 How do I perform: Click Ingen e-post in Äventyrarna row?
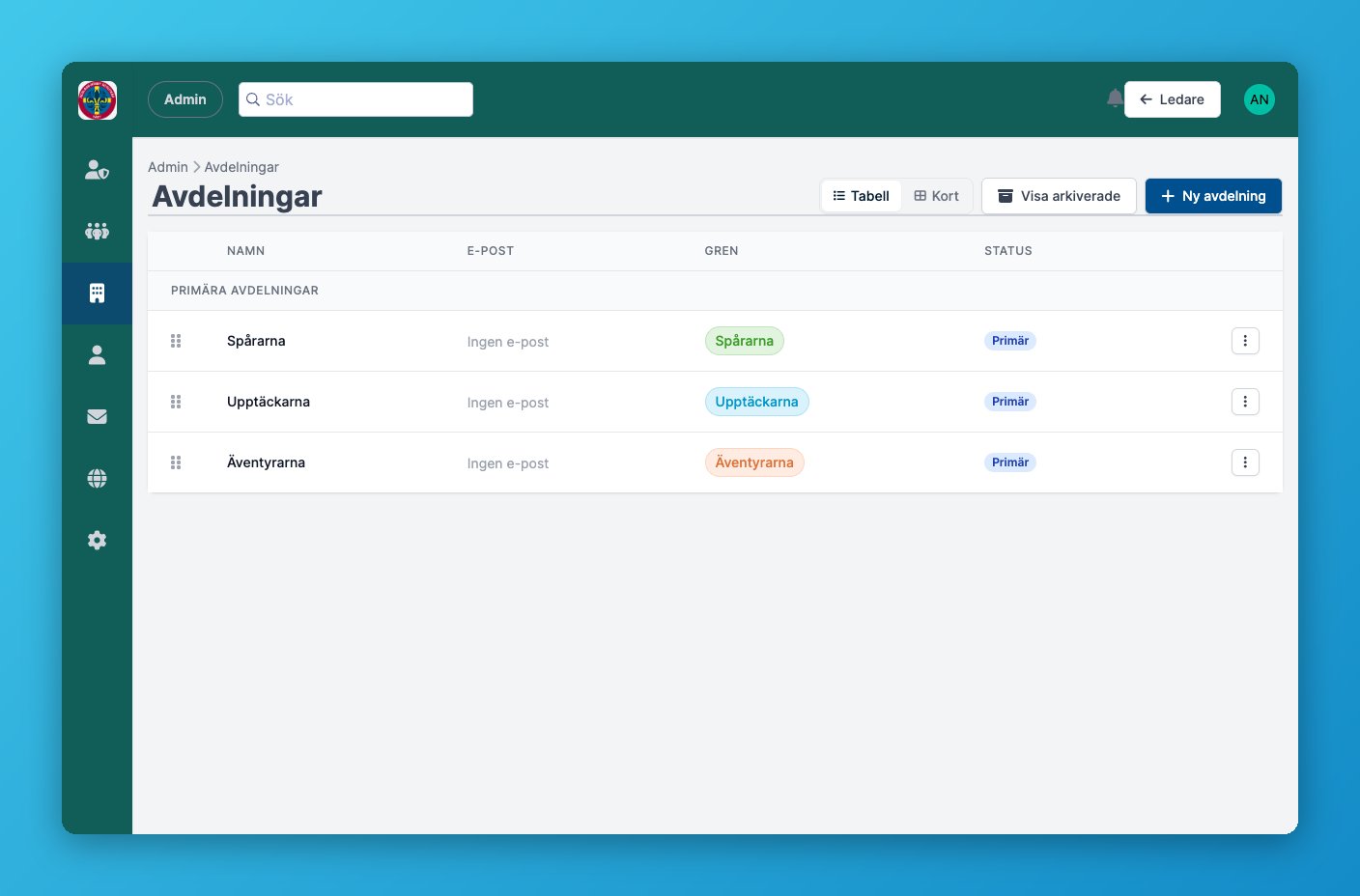click(508, 463)
